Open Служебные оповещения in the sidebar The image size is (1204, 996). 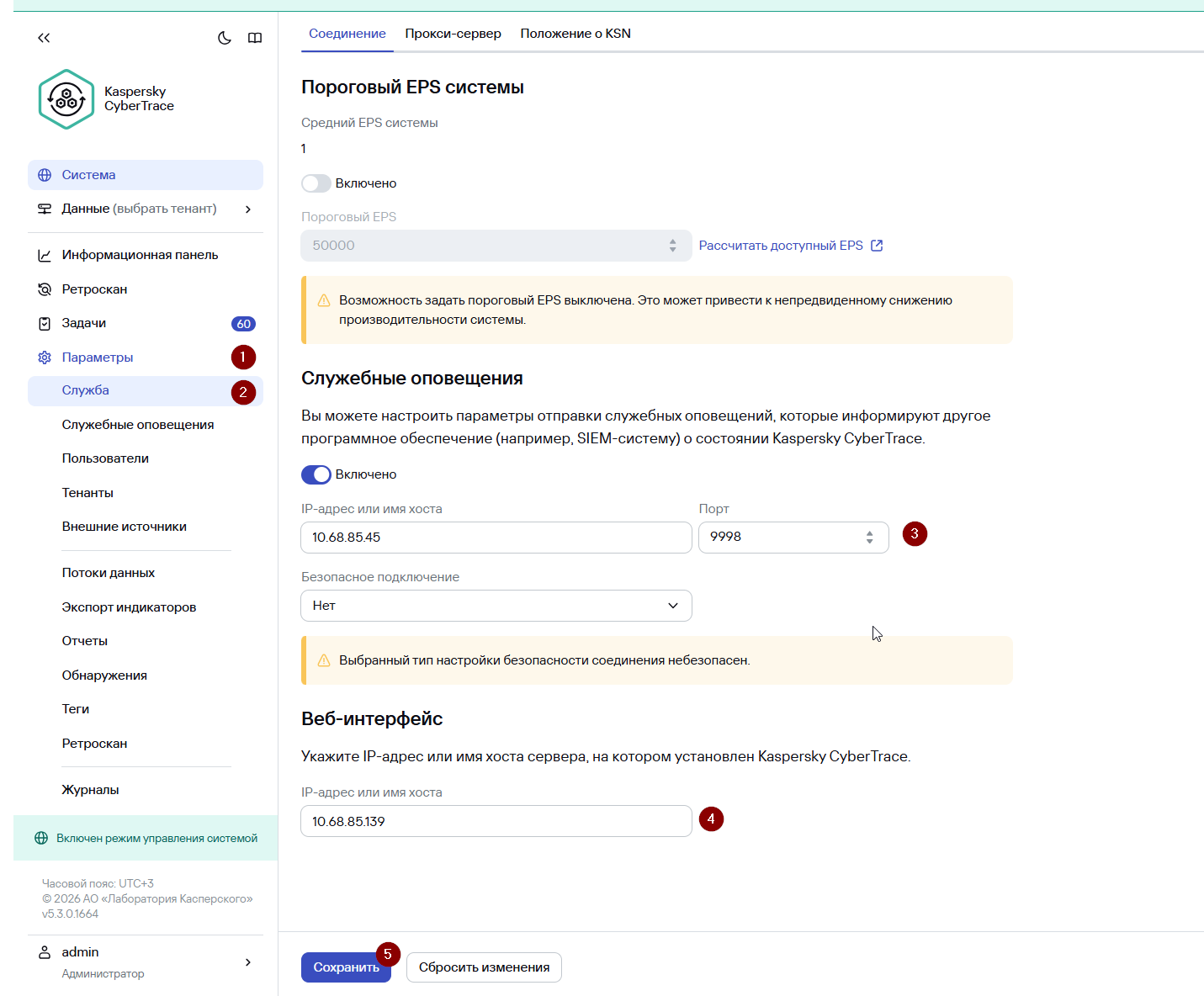pyautogui.click(x=138, y=425)
